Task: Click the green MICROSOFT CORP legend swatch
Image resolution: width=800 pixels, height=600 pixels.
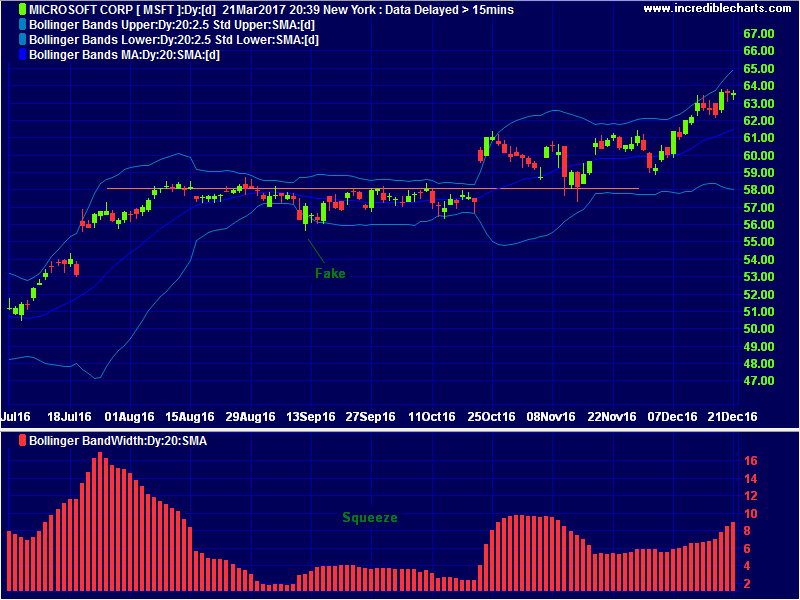Action: tap(22, 9)
